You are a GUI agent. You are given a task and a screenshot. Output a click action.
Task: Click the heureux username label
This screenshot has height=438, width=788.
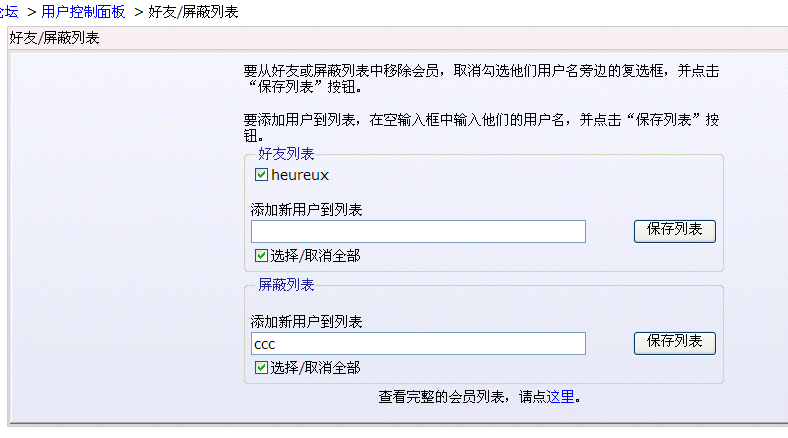(300, 175)
